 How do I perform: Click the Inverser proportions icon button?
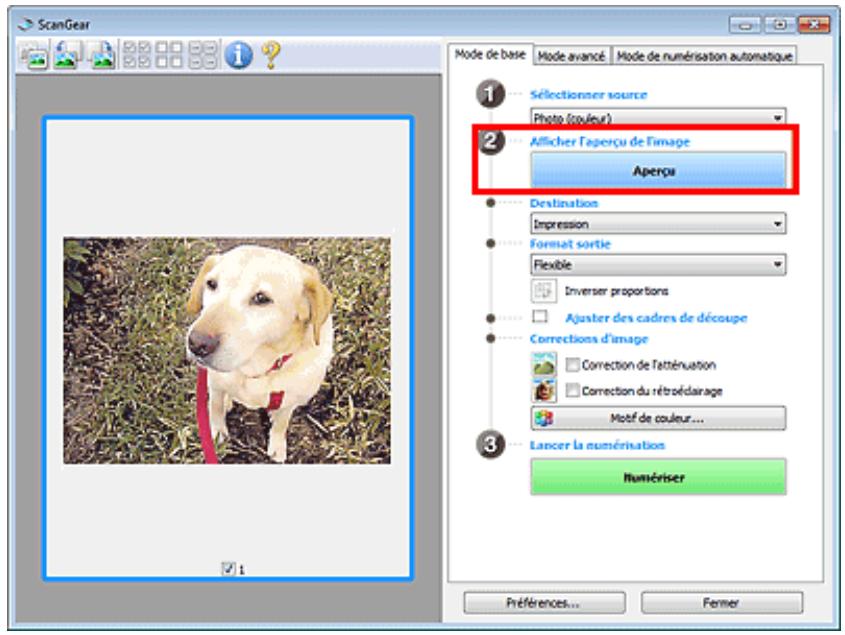pos(543,291)
